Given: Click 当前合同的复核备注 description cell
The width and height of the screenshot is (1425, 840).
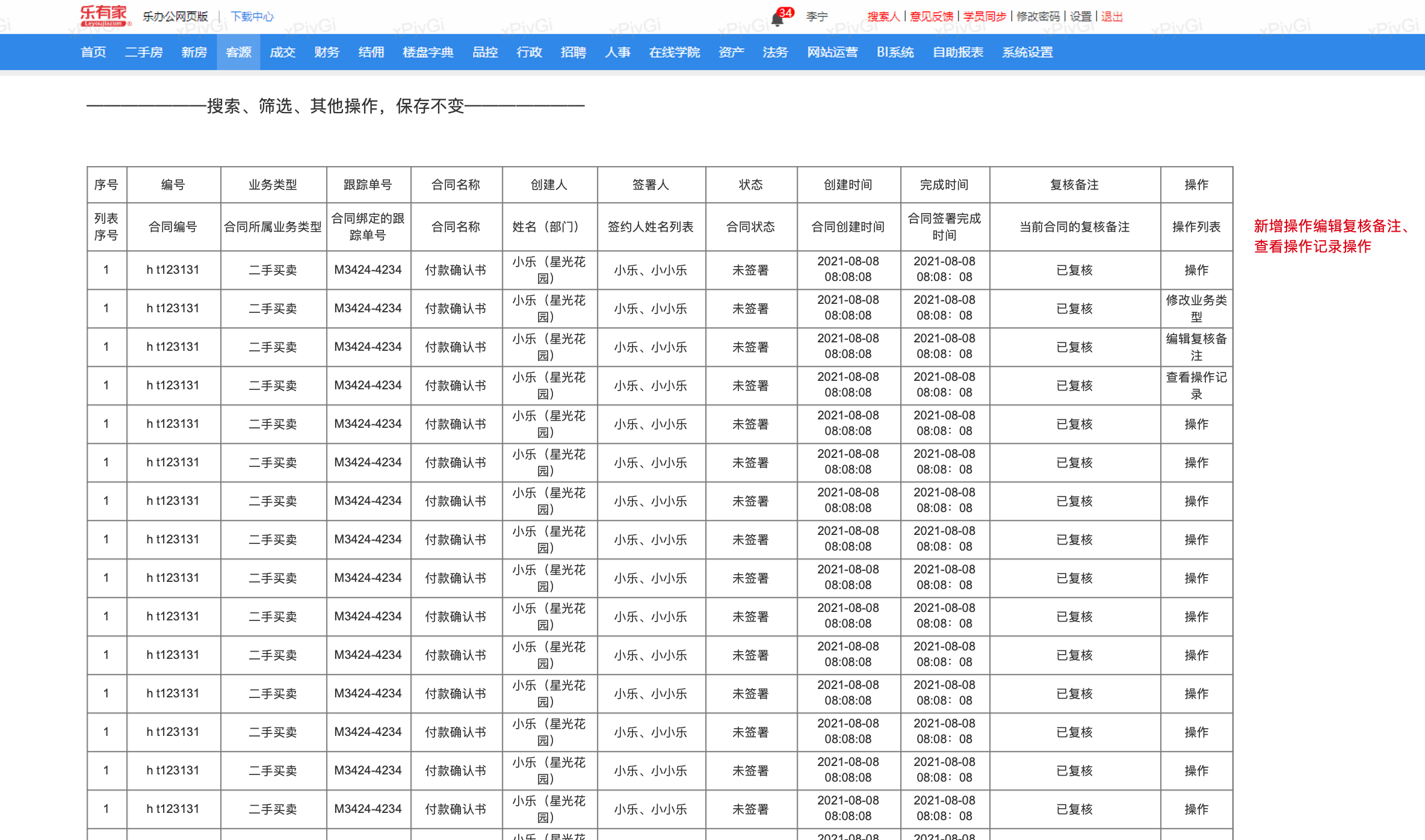Looking at the screenshot, I should [1074, 227].
